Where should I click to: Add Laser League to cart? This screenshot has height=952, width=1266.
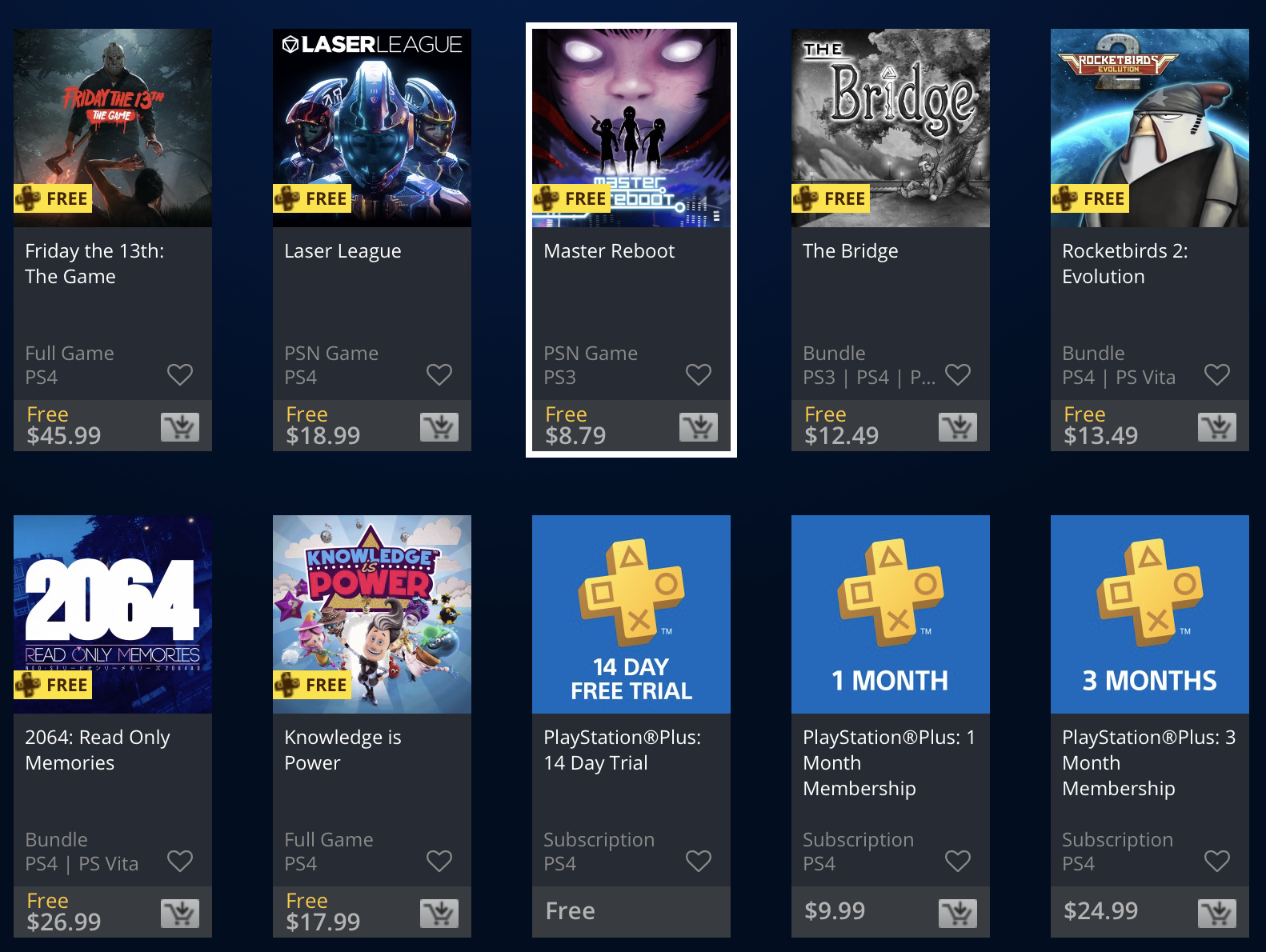point(439,427)
